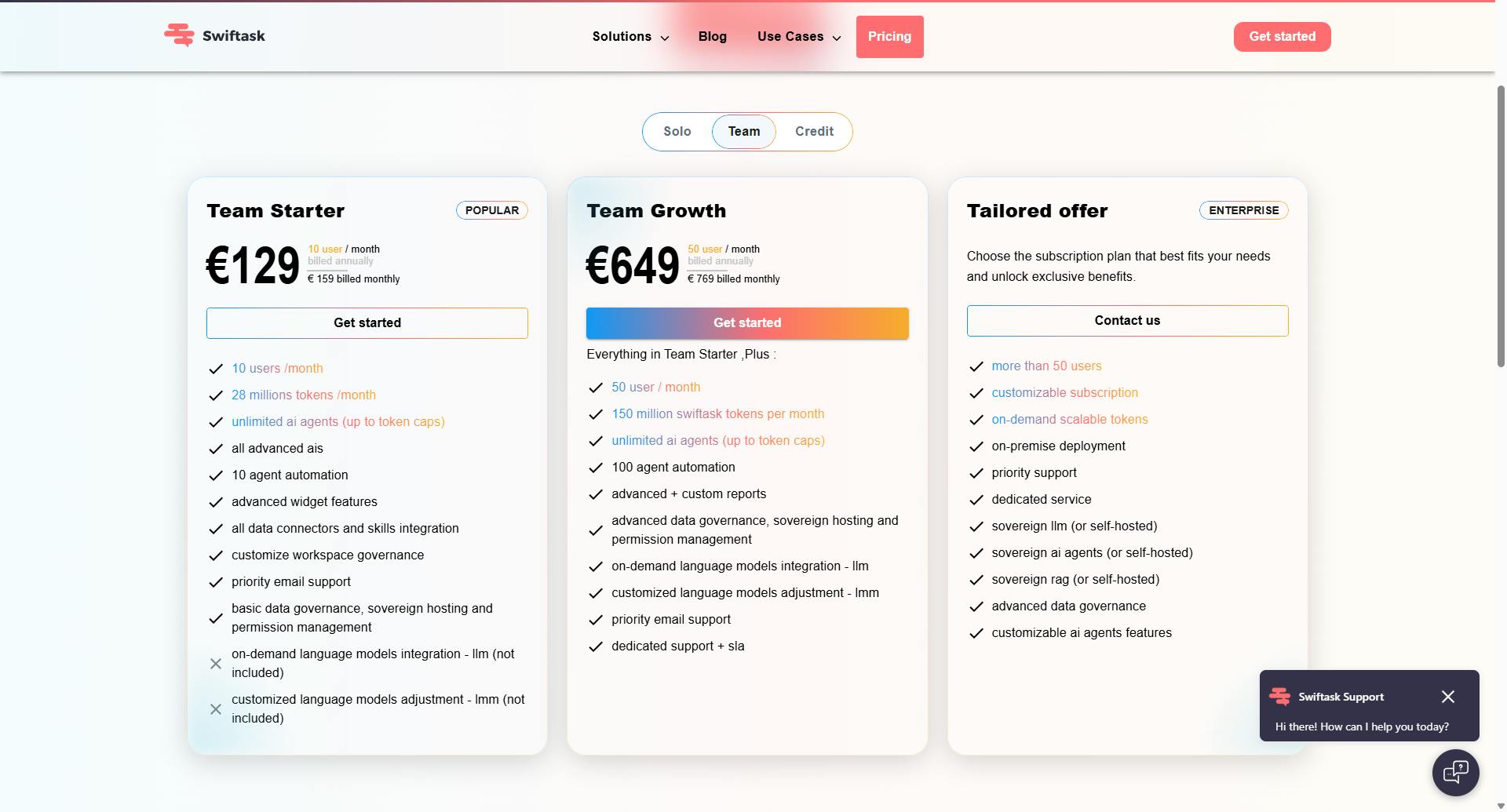Click Get started under Team Starter
This screenshot has height=812, width=1507.
pyautogui.click(x=367, y=322)
